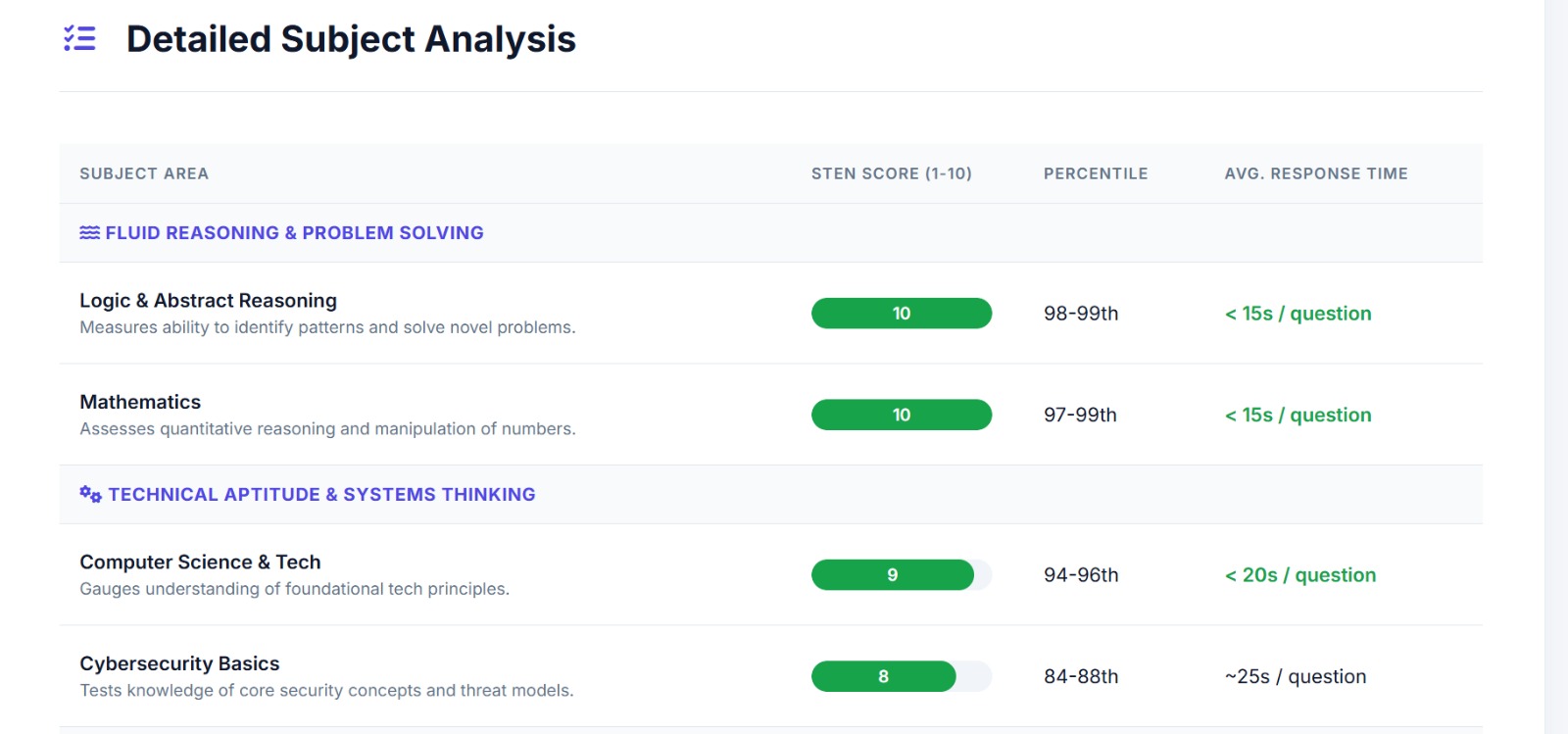
Task: Open the Cybersecurity Basics row title
Action: 179,663
